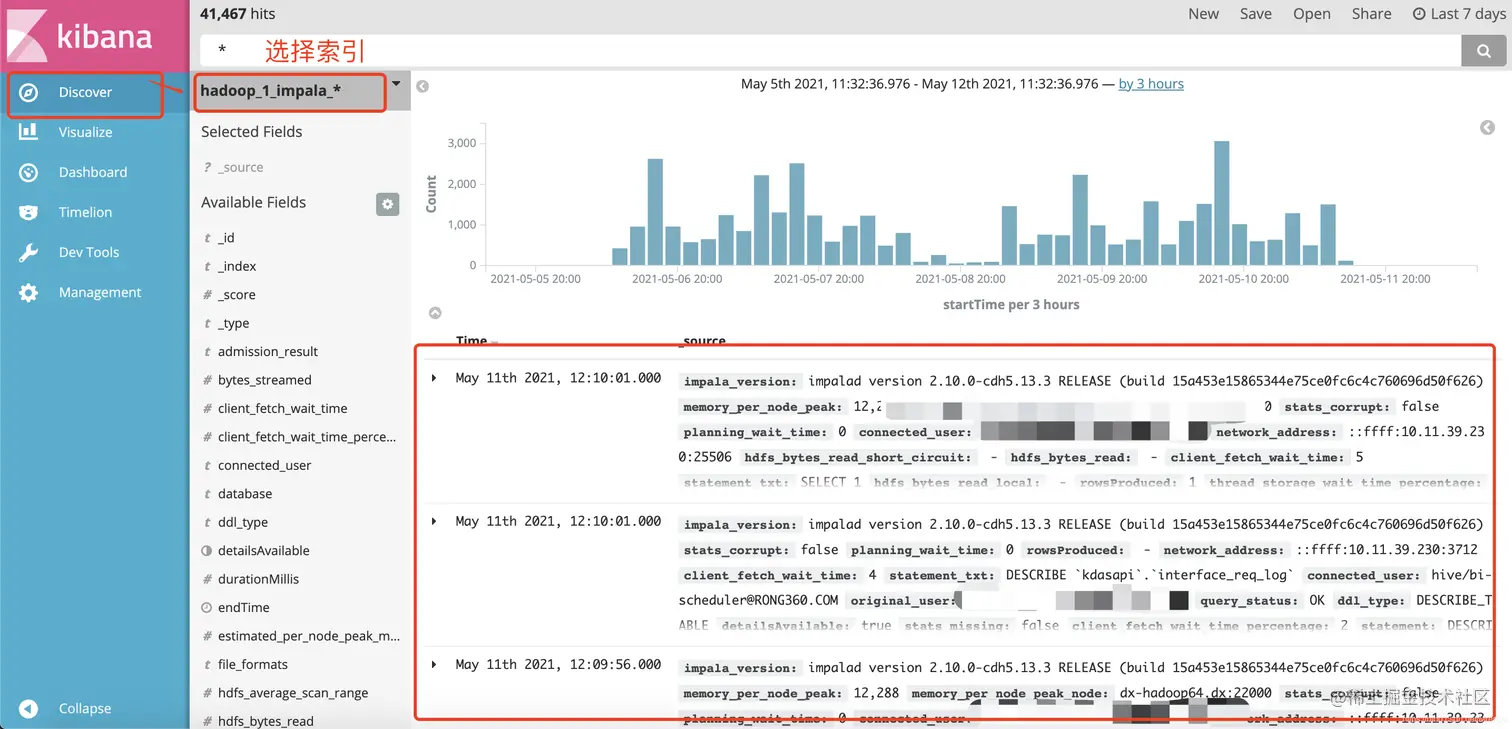
Task: Toggle the chart legend arrow
Action: (x=1487, y=127)
